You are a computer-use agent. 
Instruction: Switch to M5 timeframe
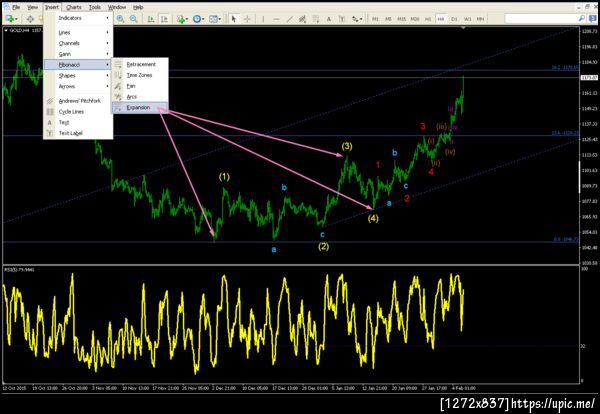pos(388,19)
